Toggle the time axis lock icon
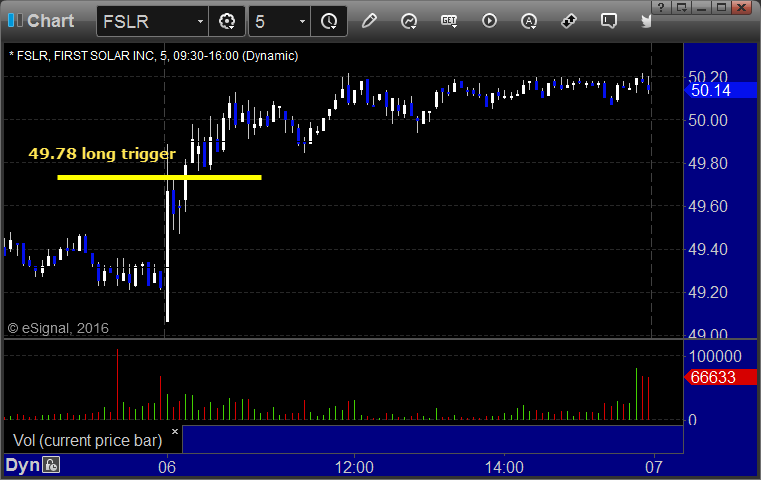761x480 pixels. coord(51,465)
